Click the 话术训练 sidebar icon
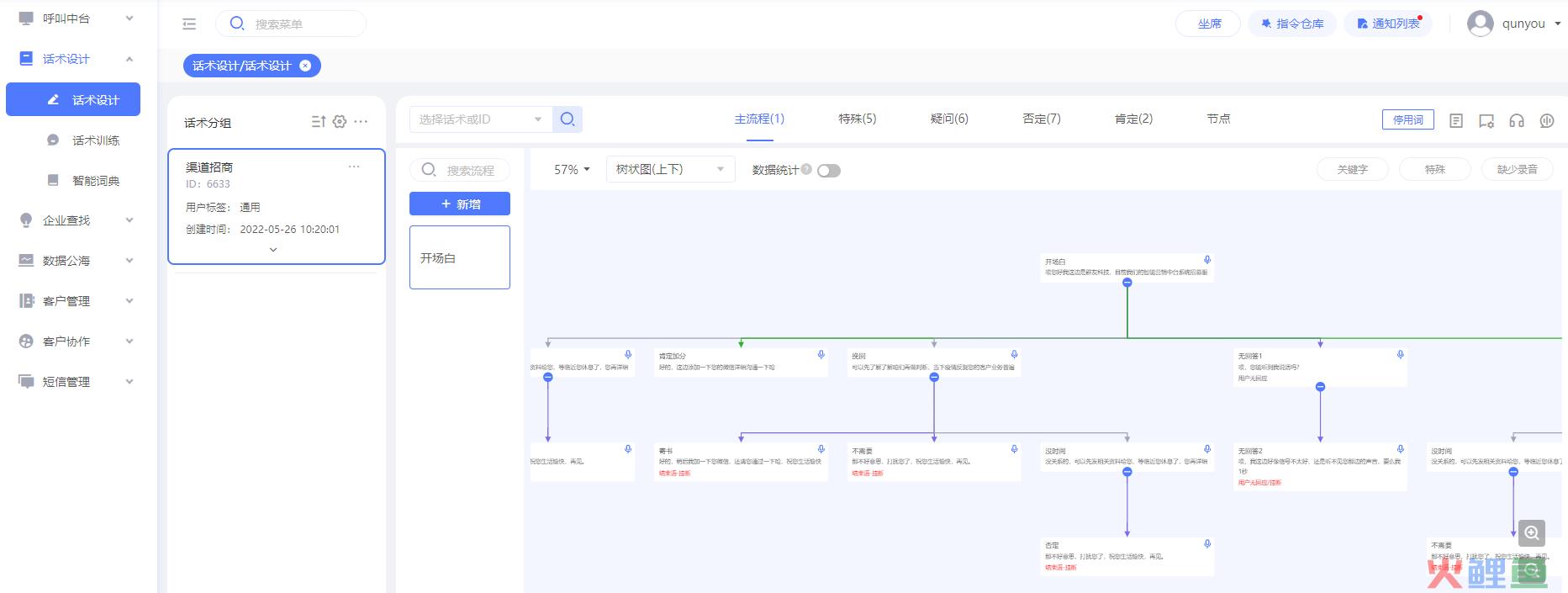Viewport: 1568px width, 593px height. 53,140
